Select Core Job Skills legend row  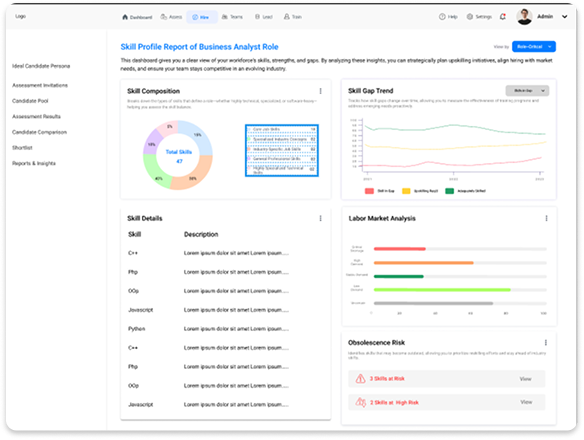click(282, 129)
